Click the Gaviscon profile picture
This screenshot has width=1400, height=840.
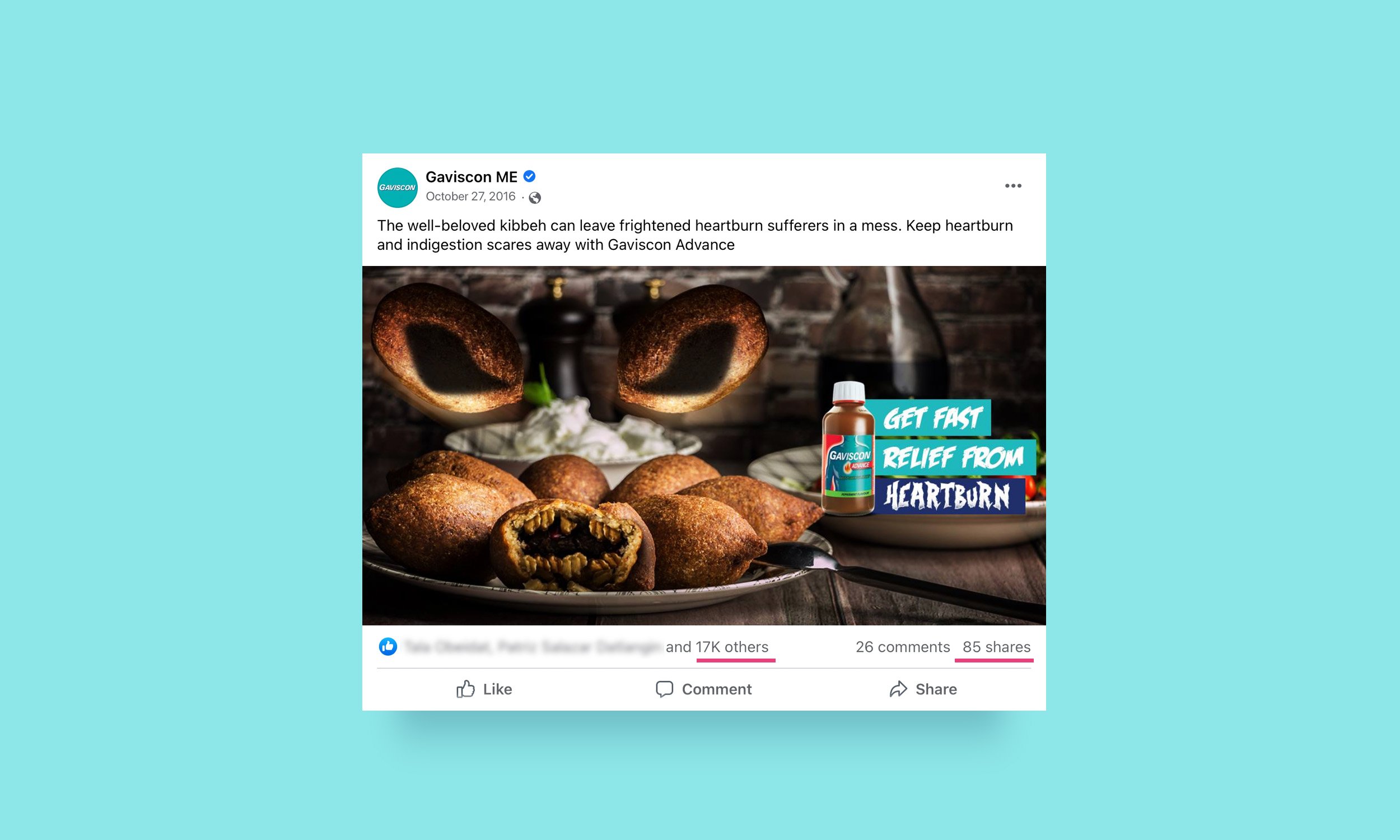(x=397, y=188)
